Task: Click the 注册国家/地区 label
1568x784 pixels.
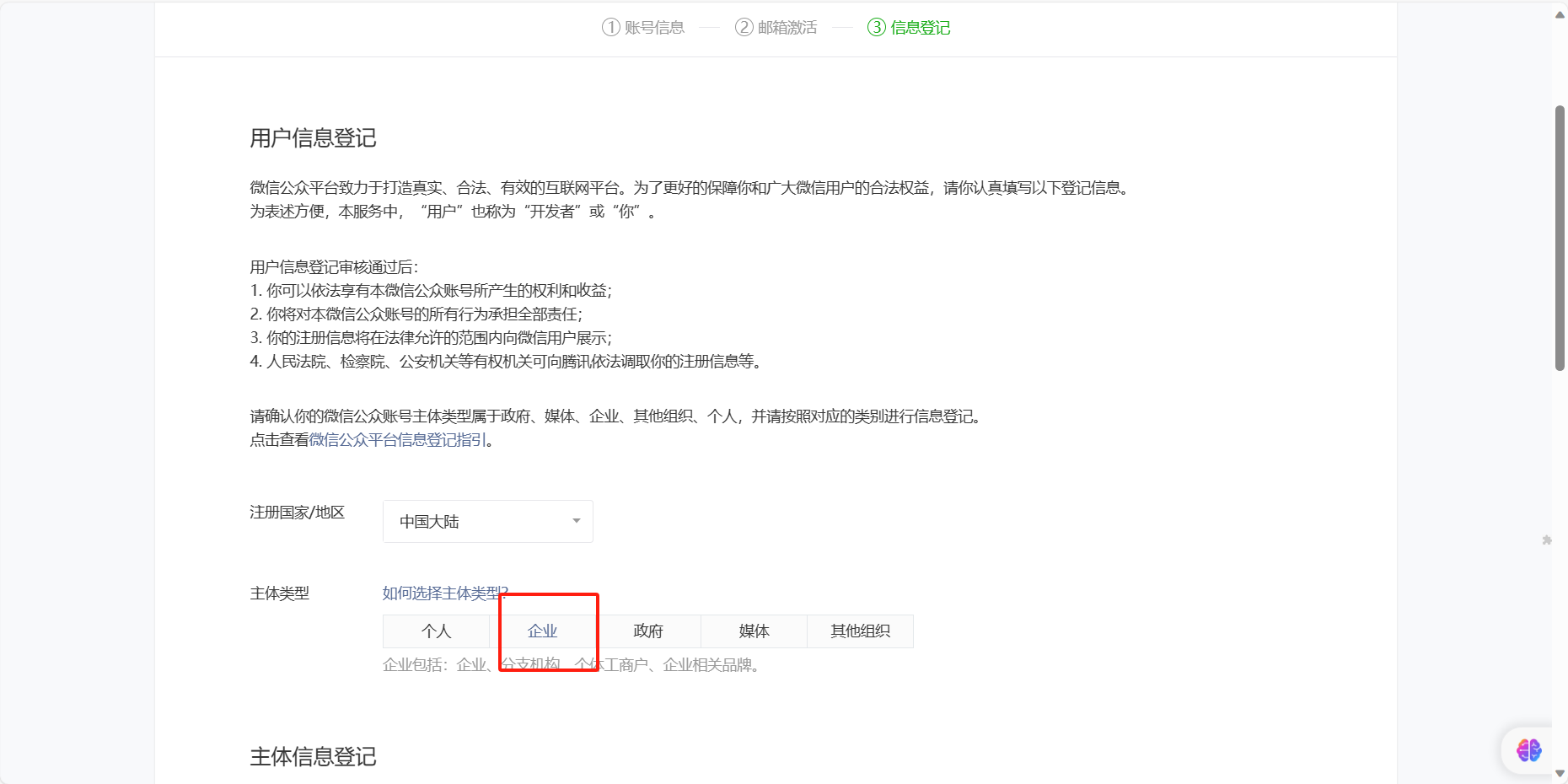Action: coord(297,513)
